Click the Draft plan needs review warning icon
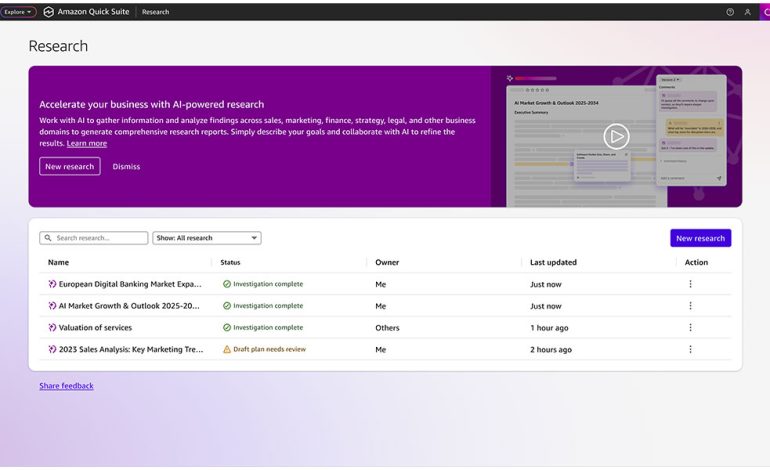 click(x=227, y=350)
